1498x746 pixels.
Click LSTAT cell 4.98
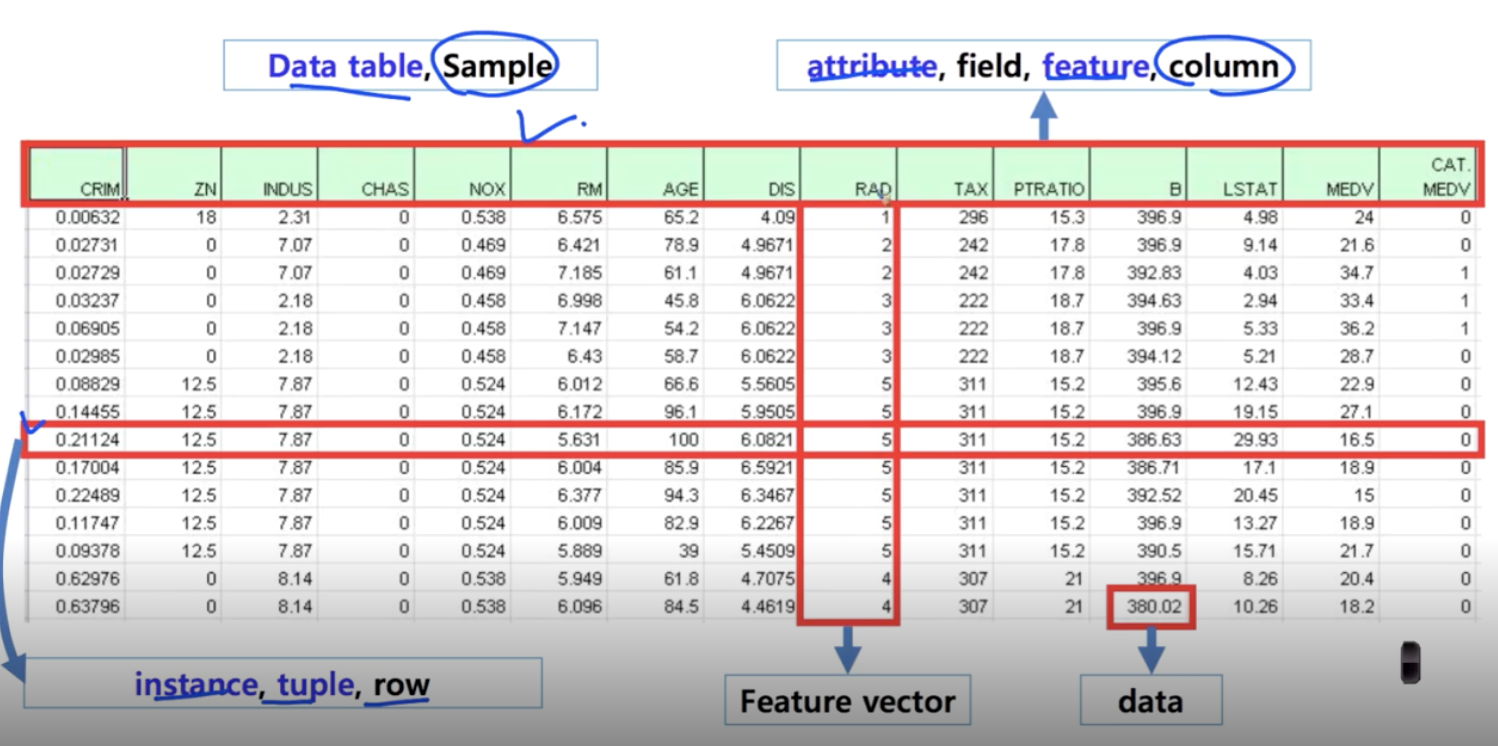coord(1259,217)
